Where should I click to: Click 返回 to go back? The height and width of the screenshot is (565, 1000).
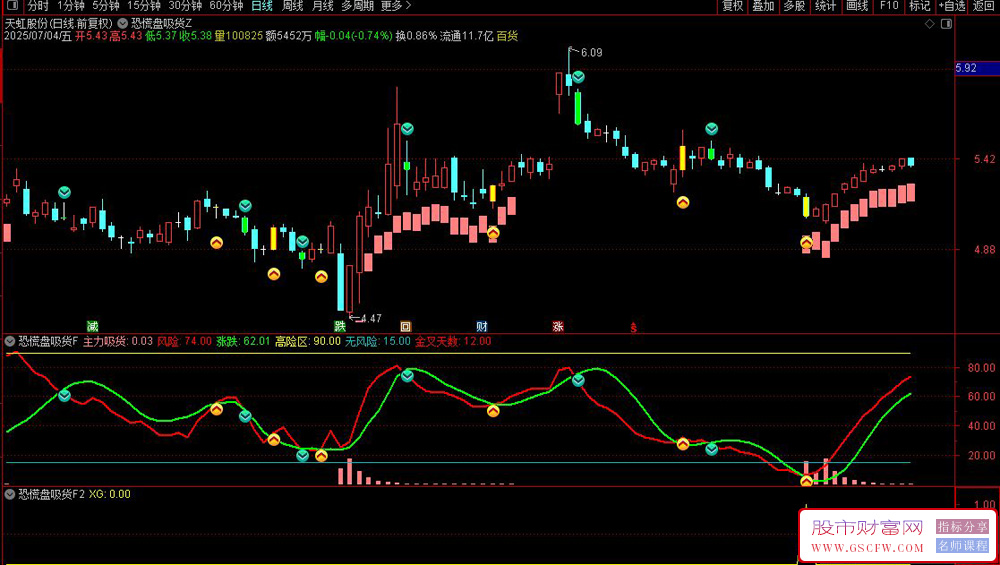(984, 6)
